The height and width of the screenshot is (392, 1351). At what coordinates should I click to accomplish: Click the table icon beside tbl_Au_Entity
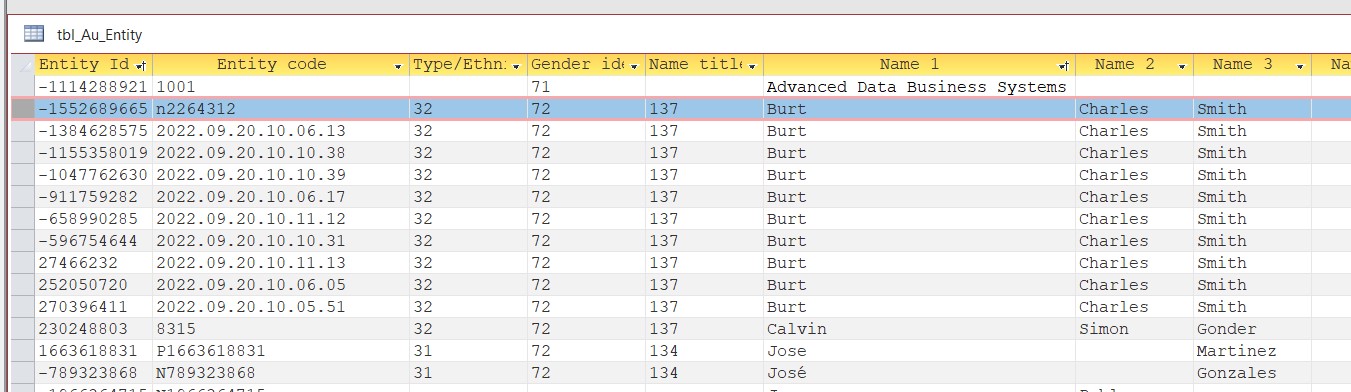pyautogui.click(x=34, y=34)
